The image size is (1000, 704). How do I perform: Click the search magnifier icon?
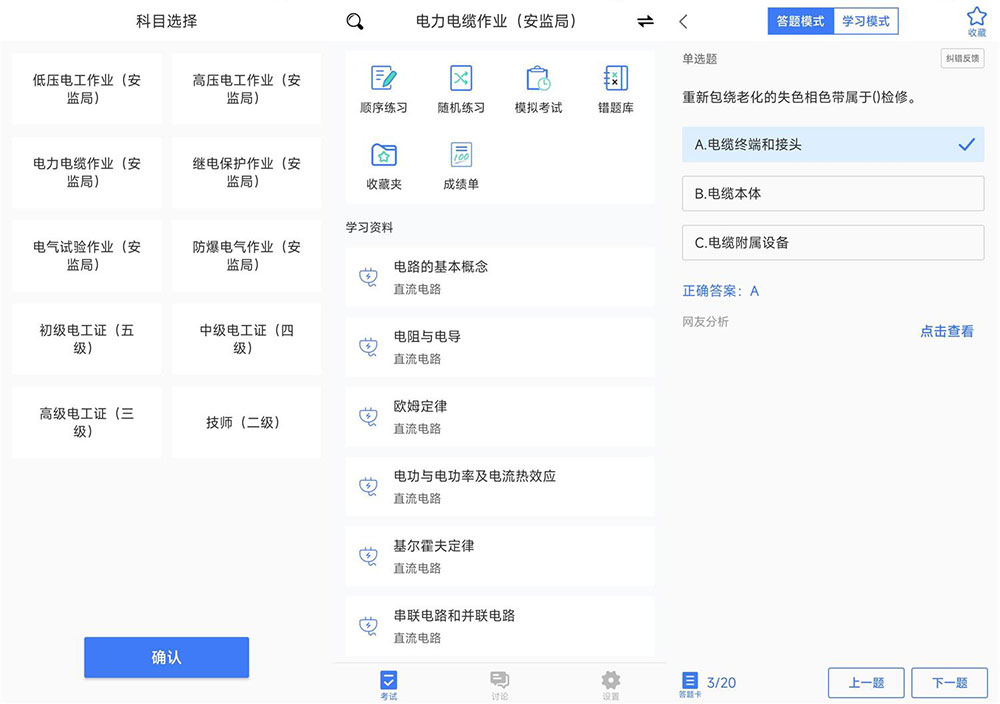(x=354, y=20)
